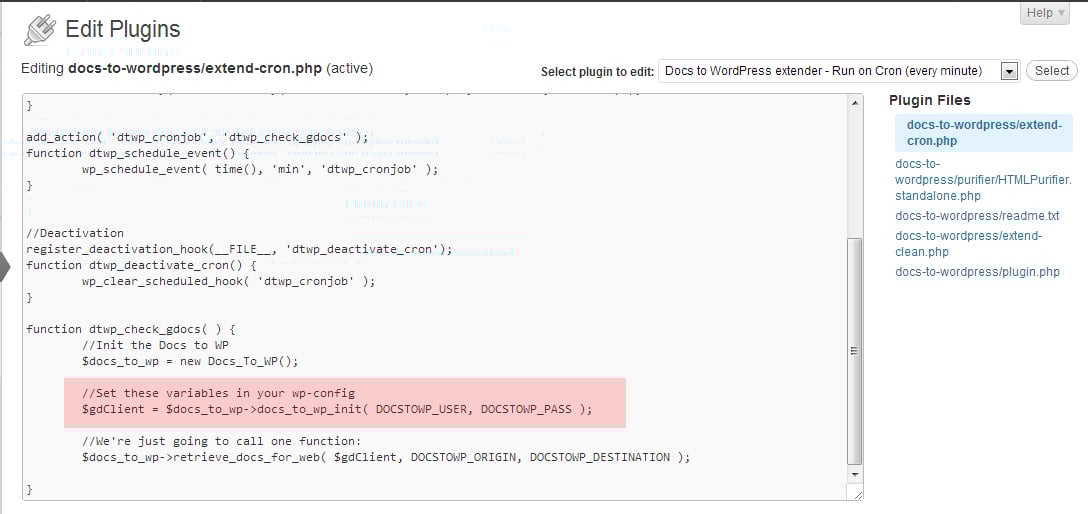Click the '$docs_to_wp = new Docs_To_WP();' line

point(190,361)
